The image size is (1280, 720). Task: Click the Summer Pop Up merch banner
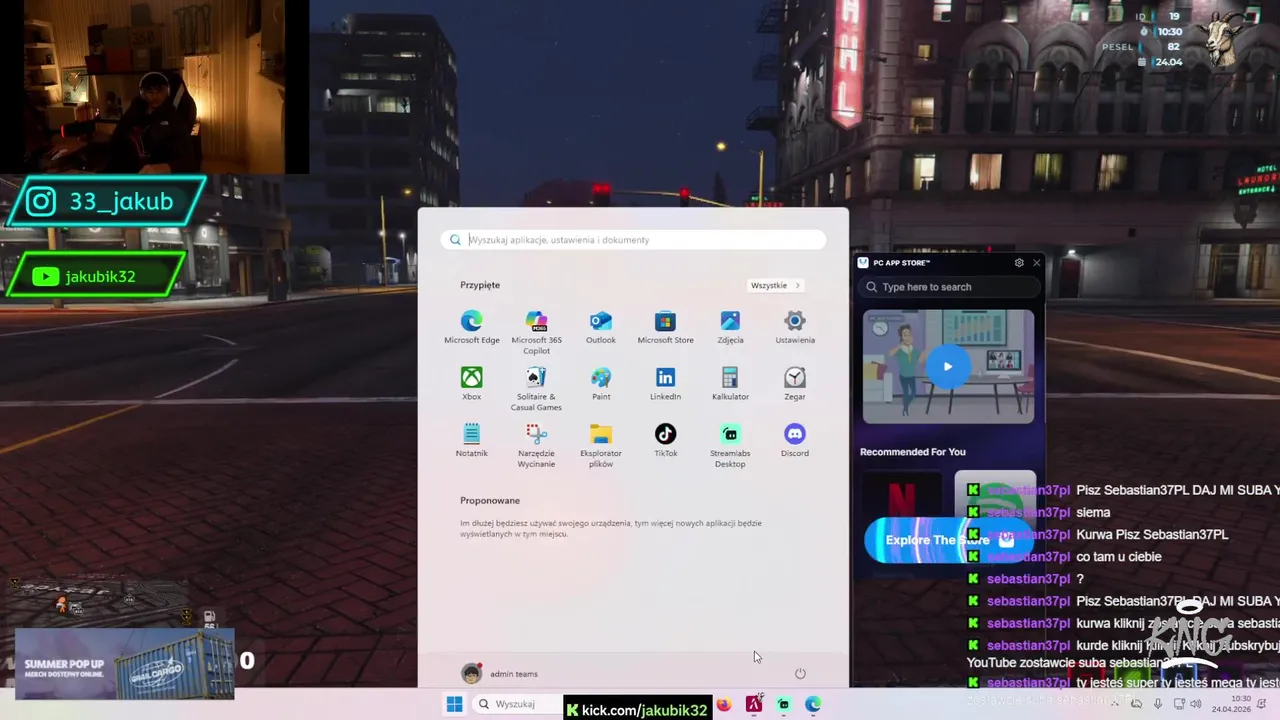point(124,663)
